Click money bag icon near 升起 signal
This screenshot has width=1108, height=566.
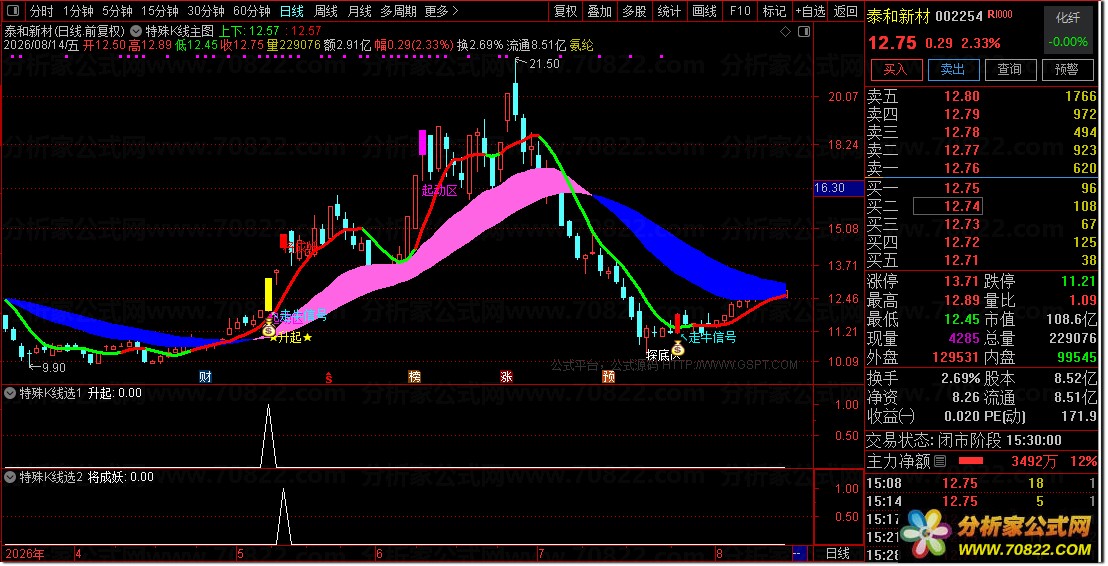269,329
